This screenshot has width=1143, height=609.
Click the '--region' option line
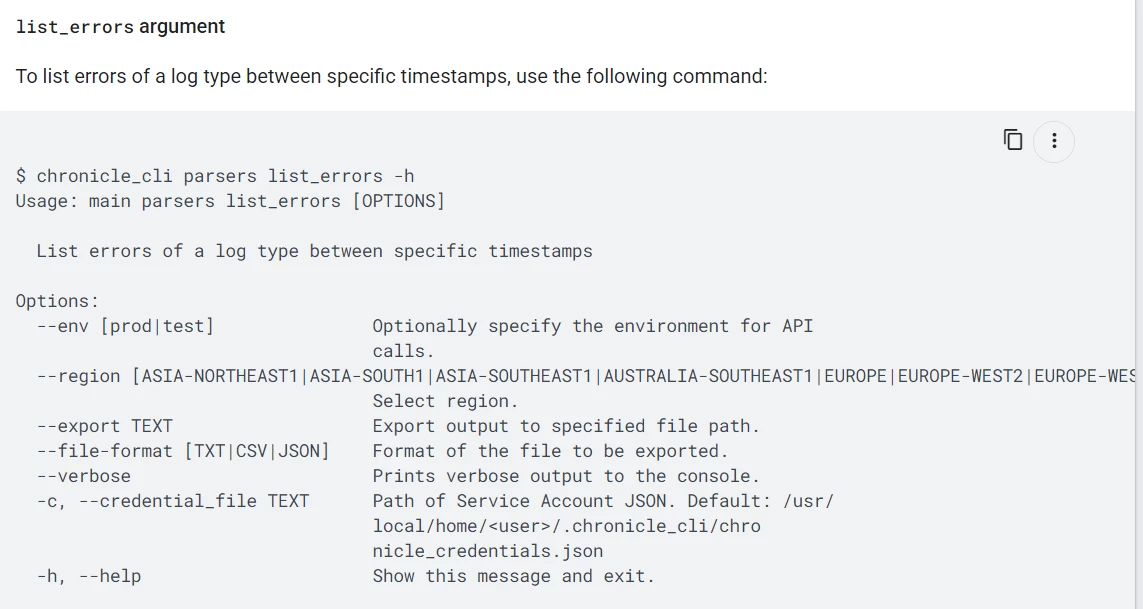(x=586, y=376)
